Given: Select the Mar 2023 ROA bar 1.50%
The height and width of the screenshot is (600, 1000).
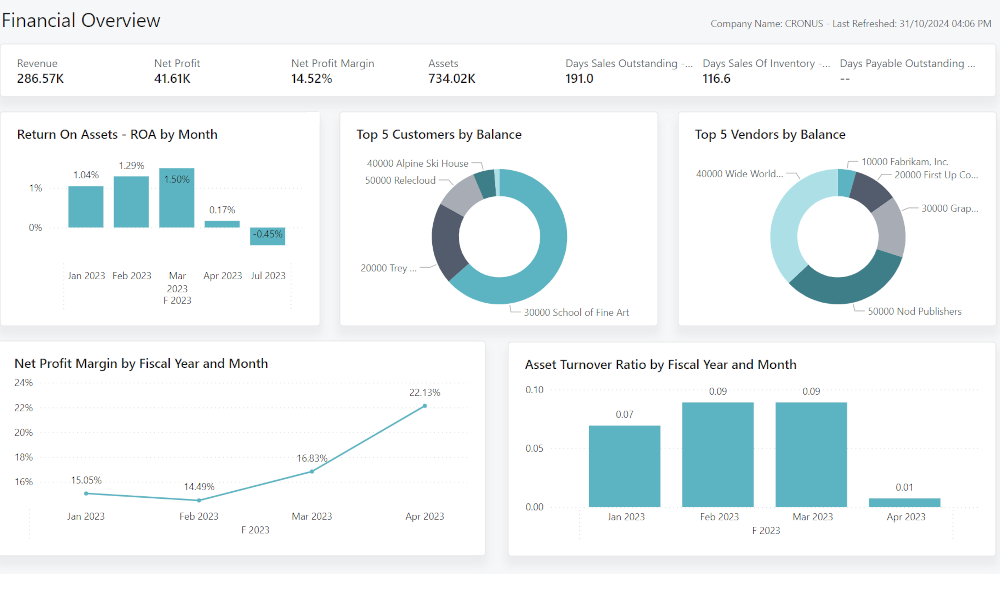Looking at the screenshot, I should pos(177,198).
